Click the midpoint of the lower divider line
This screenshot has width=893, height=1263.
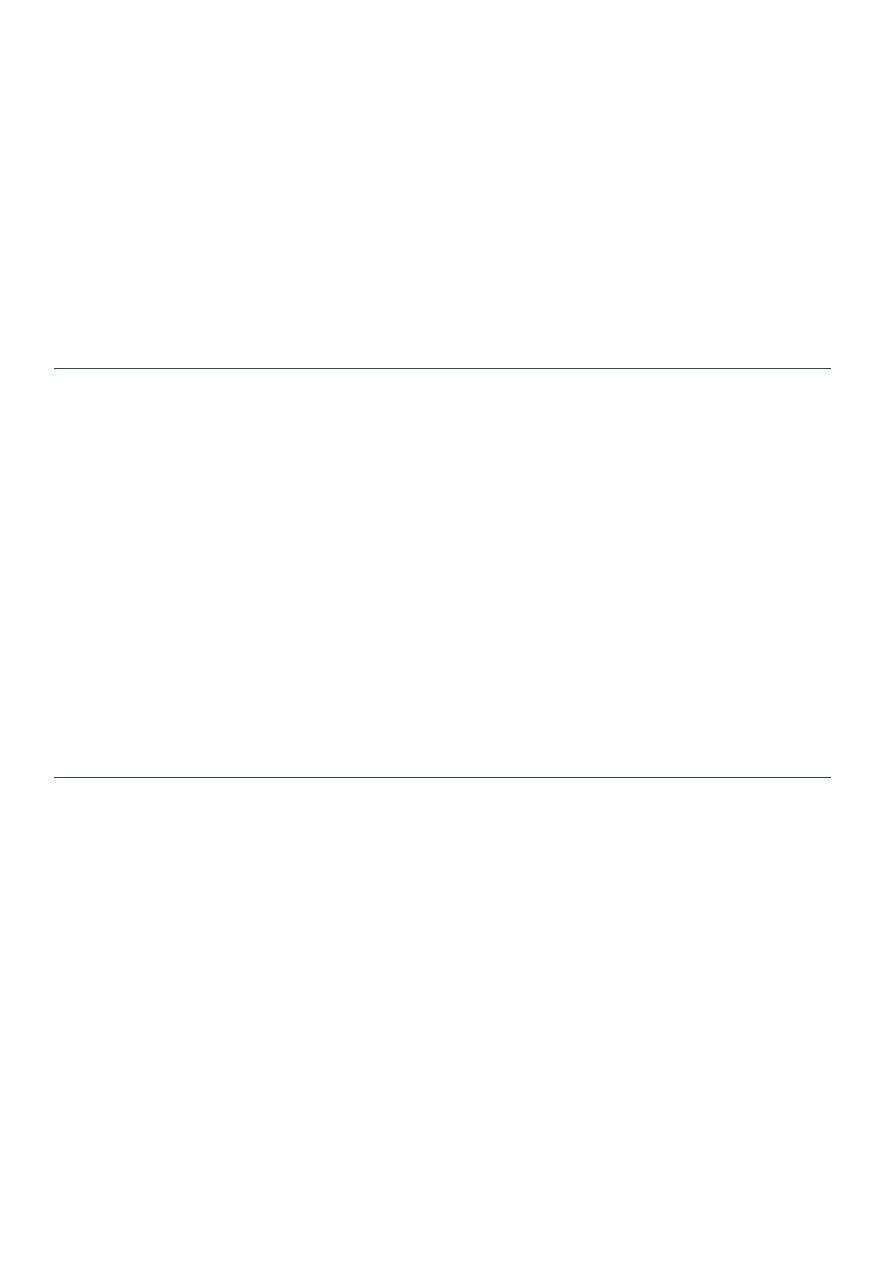[x=442, y=777]
